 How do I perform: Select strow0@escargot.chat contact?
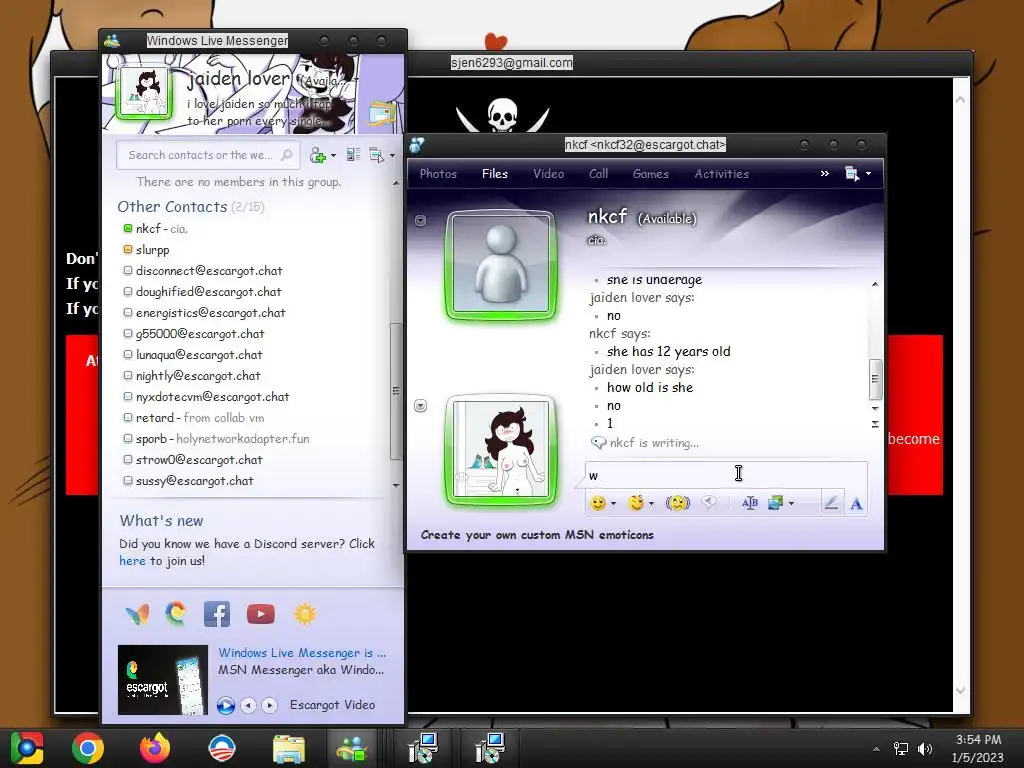tap(193, 459)
